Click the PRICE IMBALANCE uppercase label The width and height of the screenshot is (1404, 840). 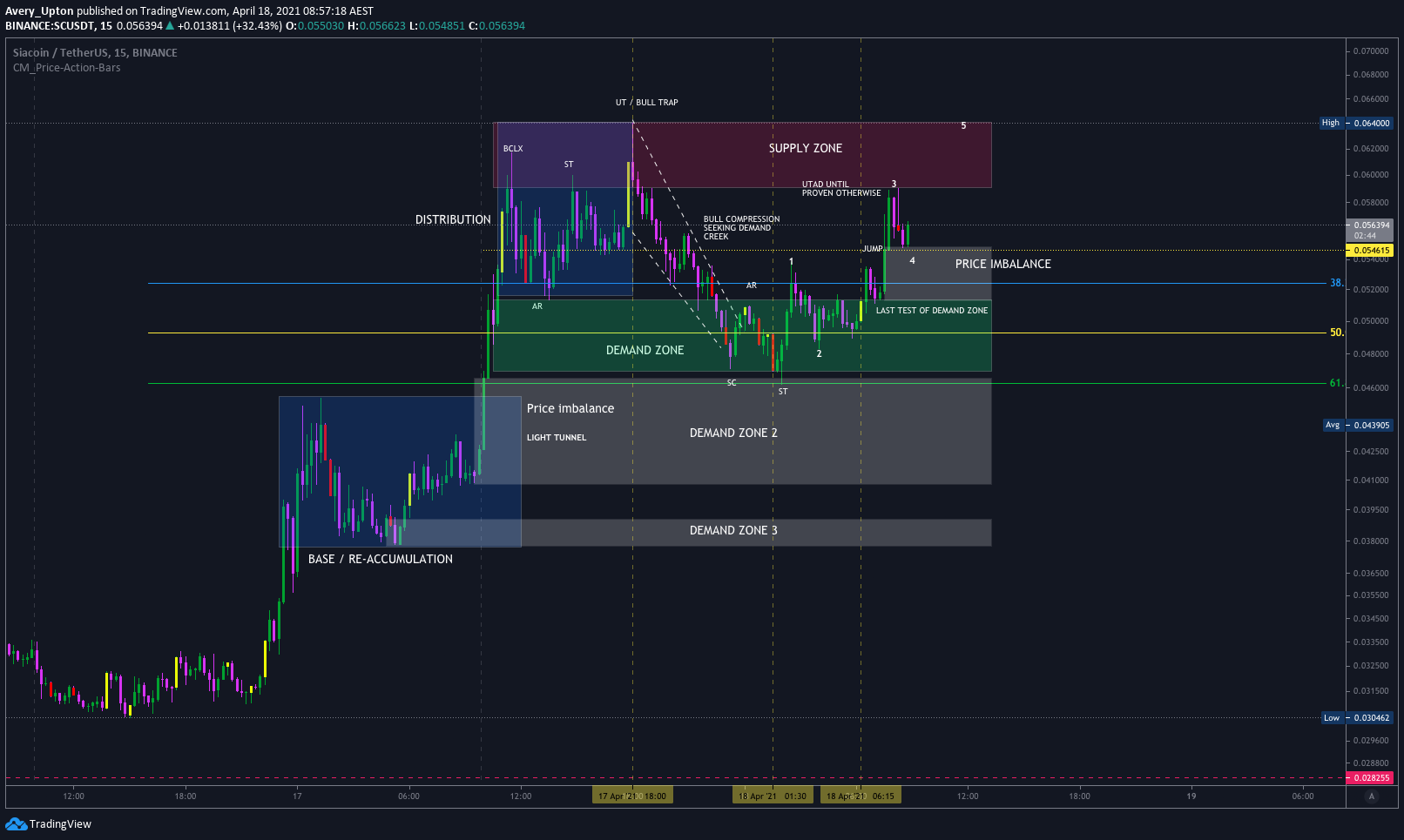(x=1003, y=264)
